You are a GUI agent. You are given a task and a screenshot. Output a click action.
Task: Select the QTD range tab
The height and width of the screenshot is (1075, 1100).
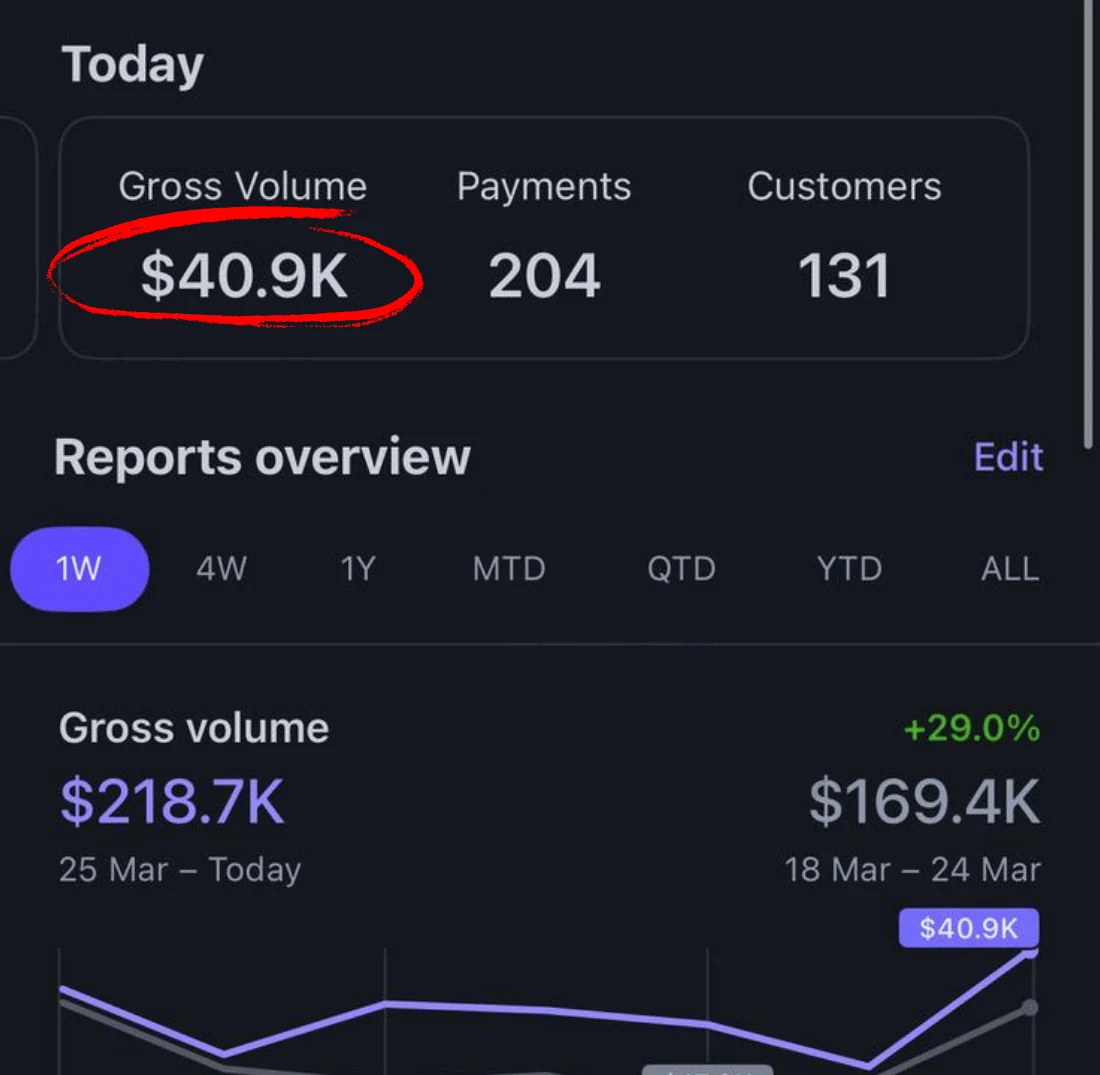pos(681,568)
